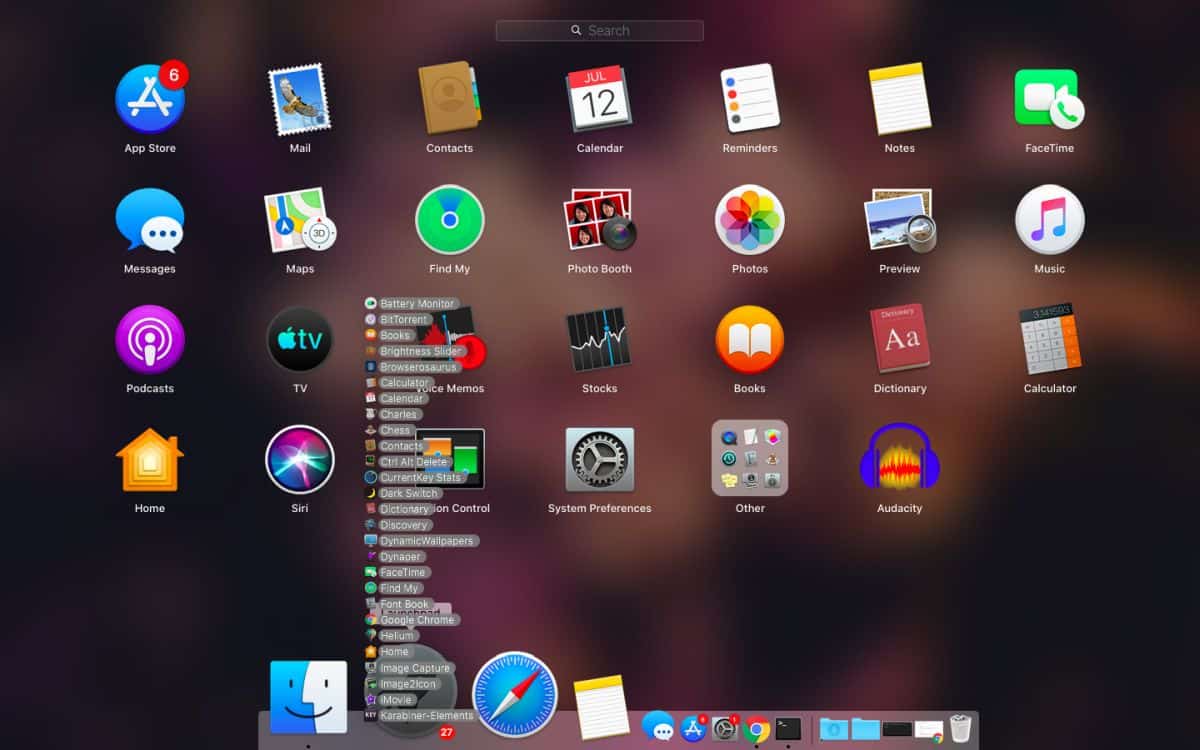The image size is (1200, 750).
Task: Open the Photo Booth app
Action: 600,220
